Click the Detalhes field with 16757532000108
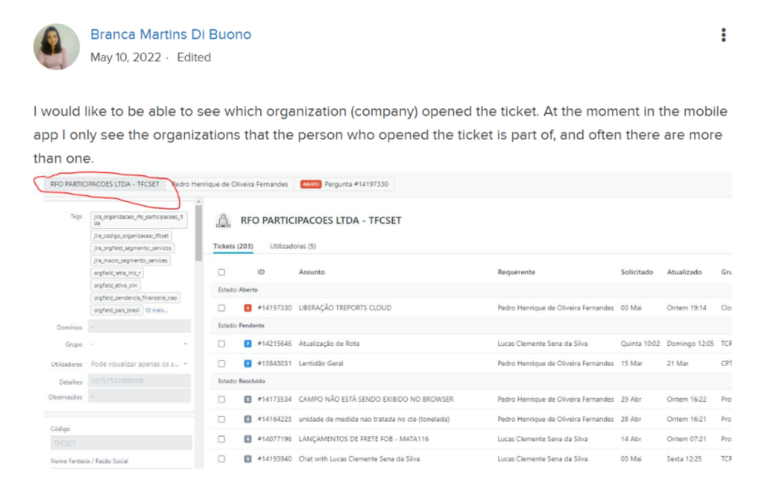The image size is (773, 486). [140, 381]
